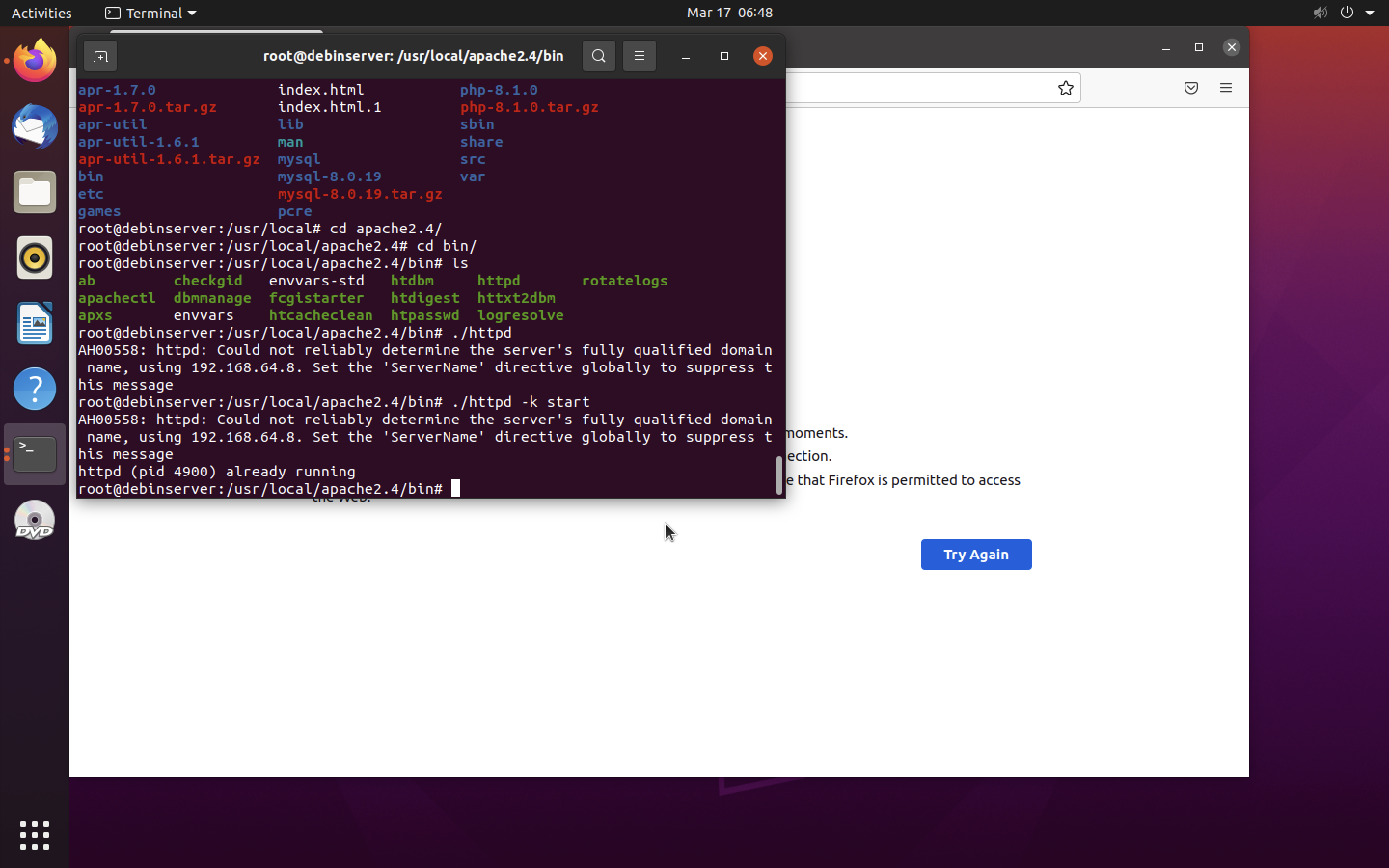The height and width of the screenshot is (868, 1389).
Task: Launch Rhythmbox music player
Action: pos(34,258)
